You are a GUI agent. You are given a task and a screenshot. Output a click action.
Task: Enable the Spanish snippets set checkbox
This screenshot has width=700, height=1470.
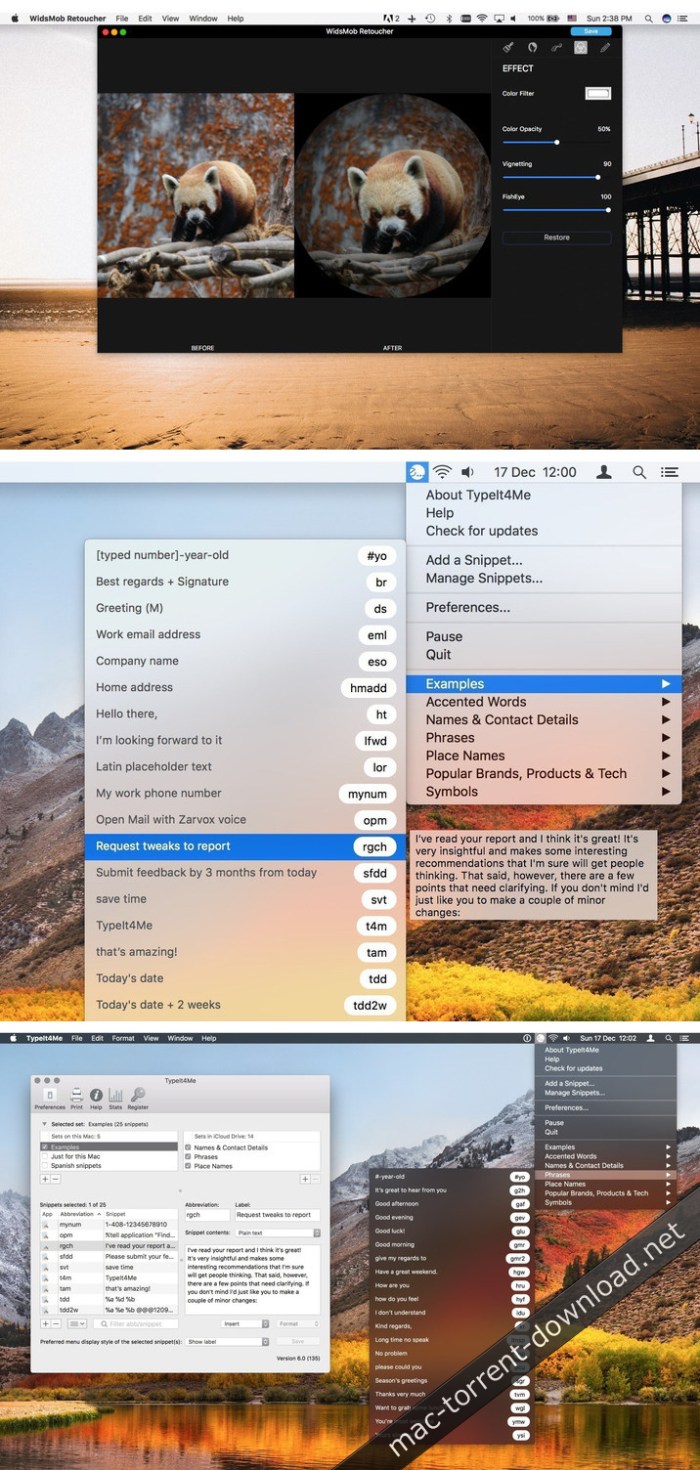pos(45,1166)
